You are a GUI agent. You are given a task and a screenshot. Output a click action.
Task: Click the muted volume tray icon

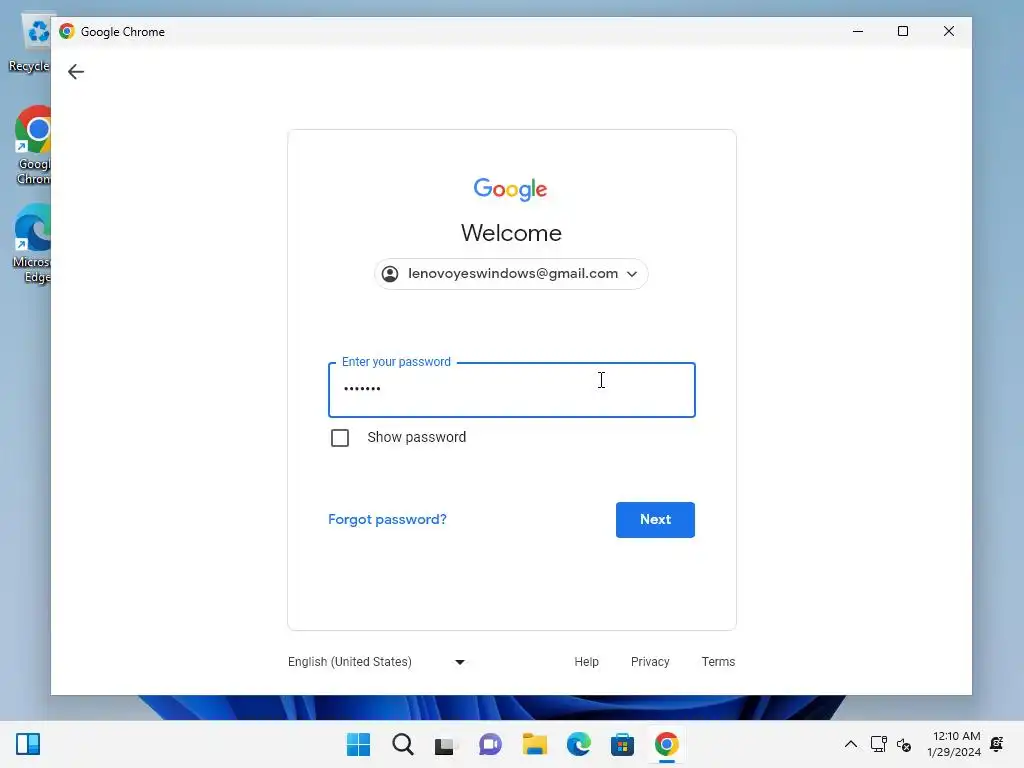pyautogui.click(x=904, y=744)
